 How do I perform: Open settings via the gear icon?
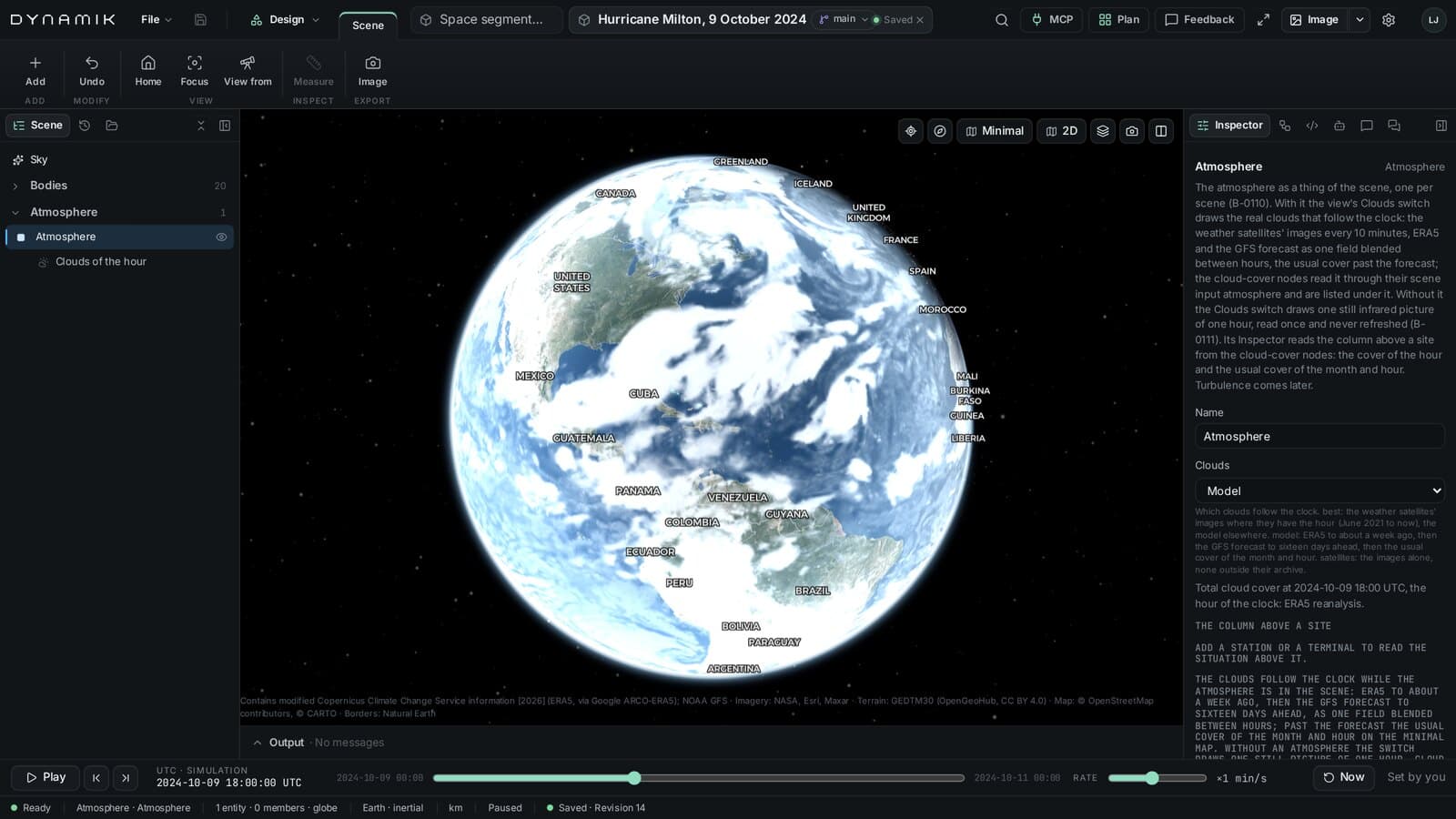pyautogui.click(x=1389, y=19)
